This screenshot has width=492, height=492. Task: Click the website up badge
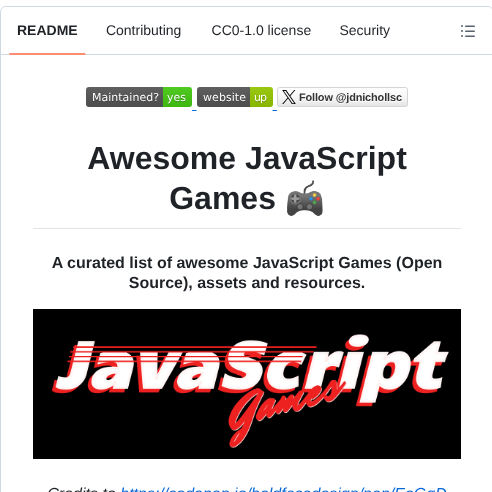coord(235,97)
